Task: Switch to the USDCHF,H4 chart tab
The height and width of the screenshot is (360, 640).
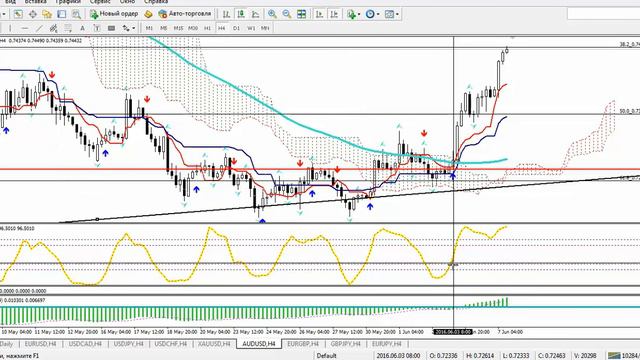Action: (x=171, y=344)
